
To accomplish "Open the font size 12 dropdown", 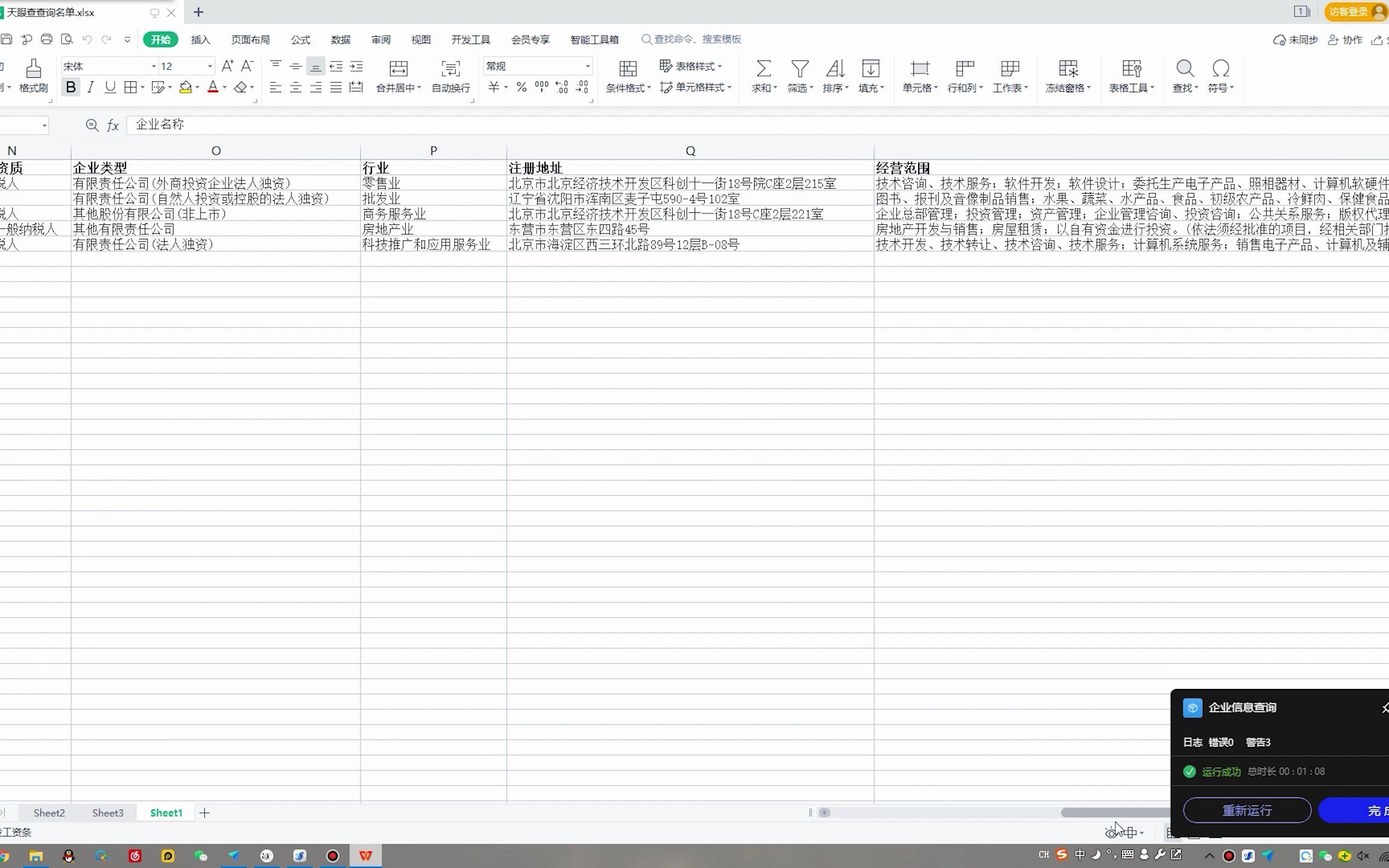I will [210, 66].
